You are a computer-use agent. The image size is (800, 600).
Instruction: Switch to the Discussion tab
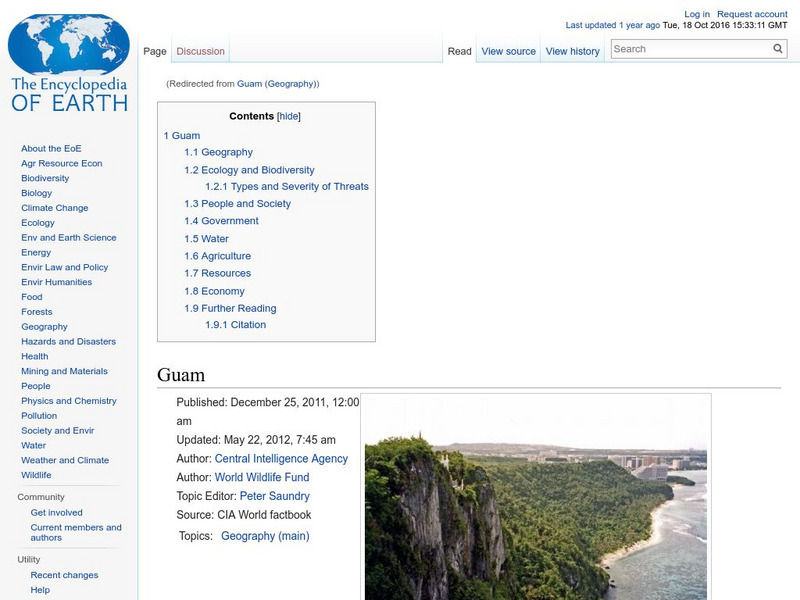tap(199, 50)
